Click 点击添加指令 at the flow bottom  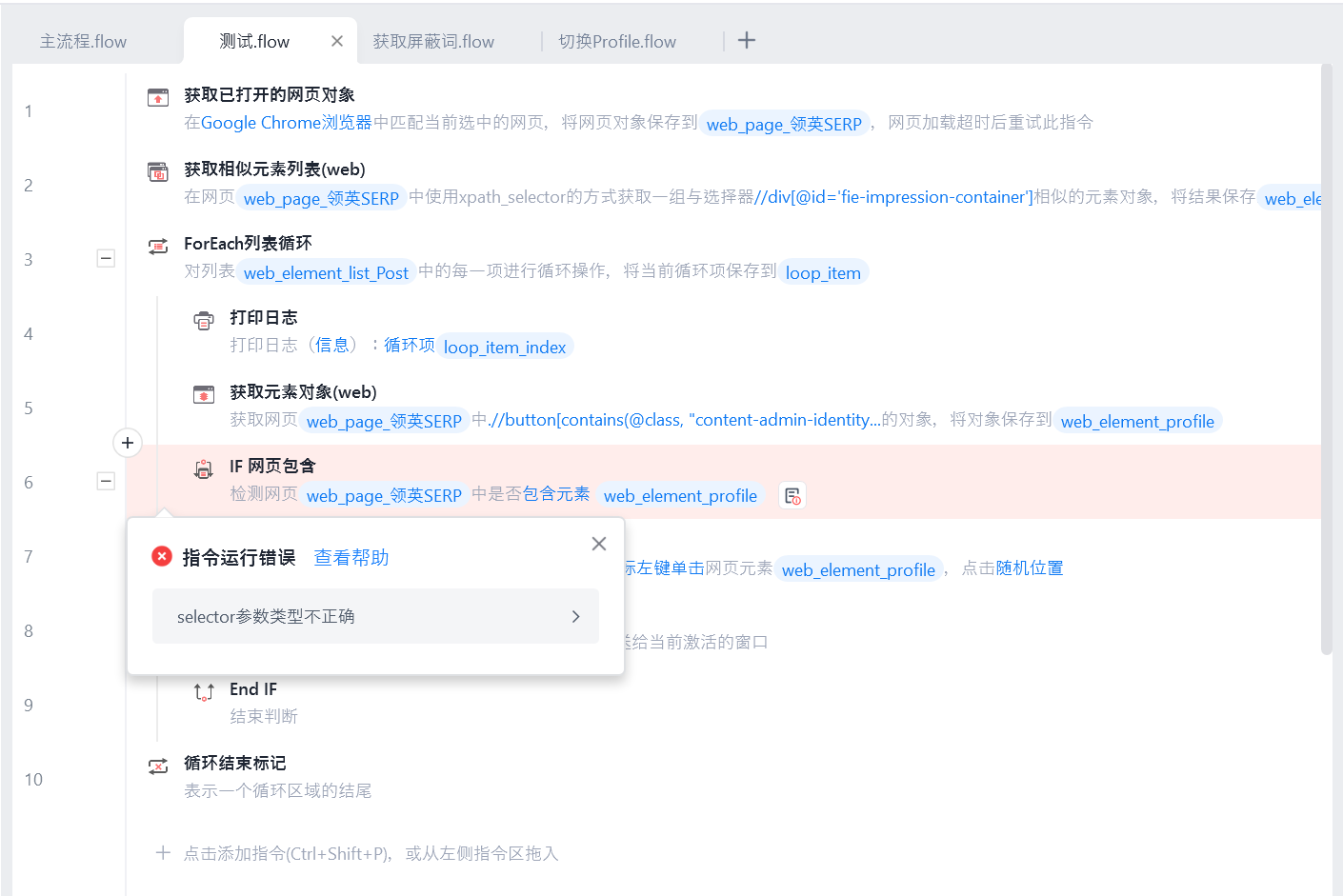(357, 853)
